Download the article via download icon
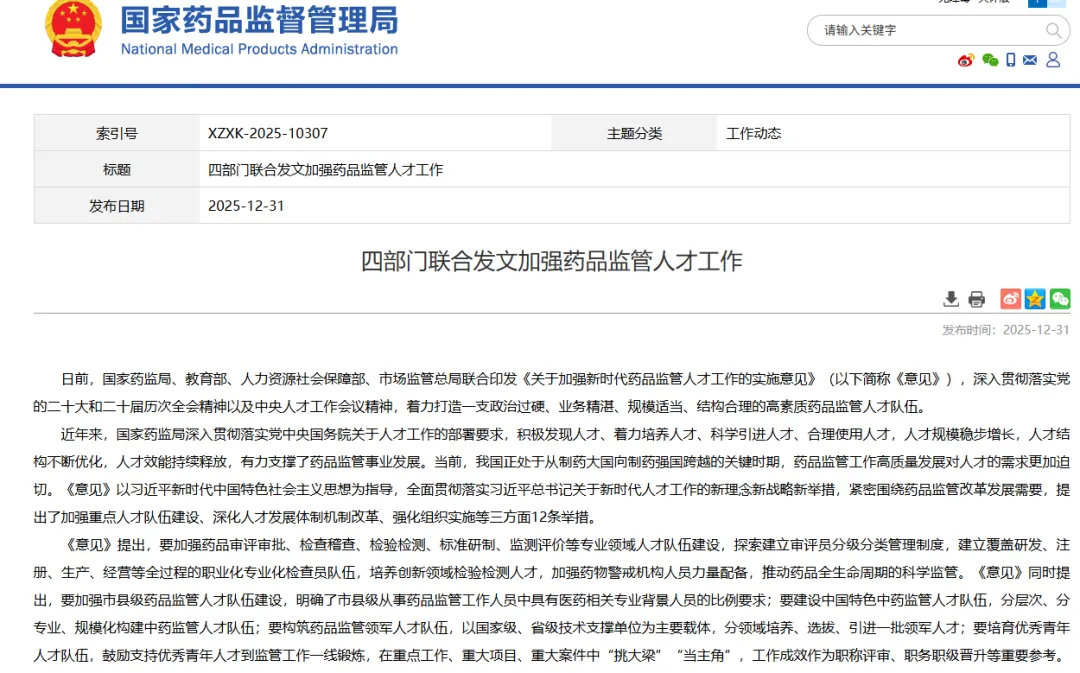 point(951,299)
